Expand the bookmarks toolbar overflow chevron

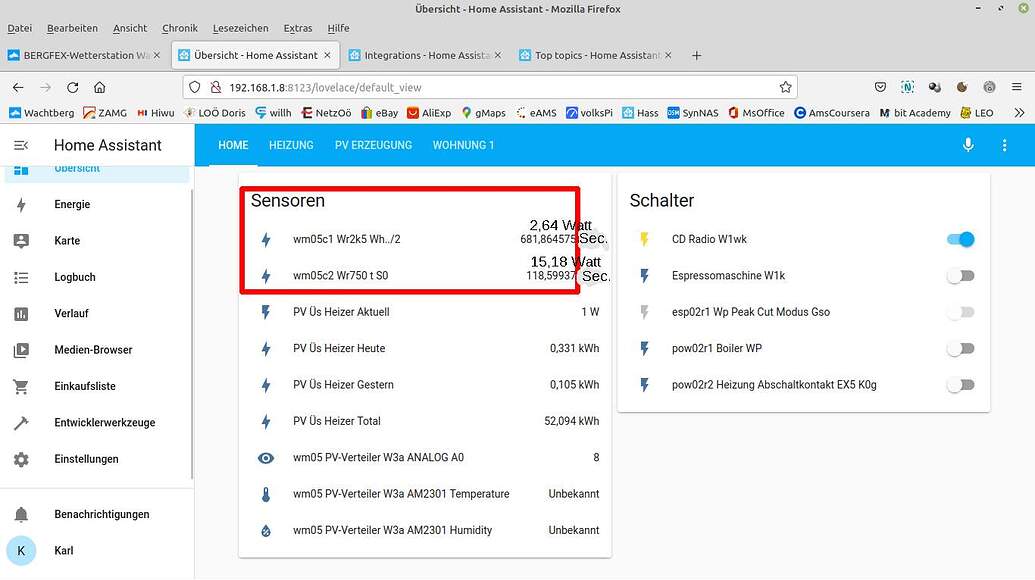[1019, 113]
